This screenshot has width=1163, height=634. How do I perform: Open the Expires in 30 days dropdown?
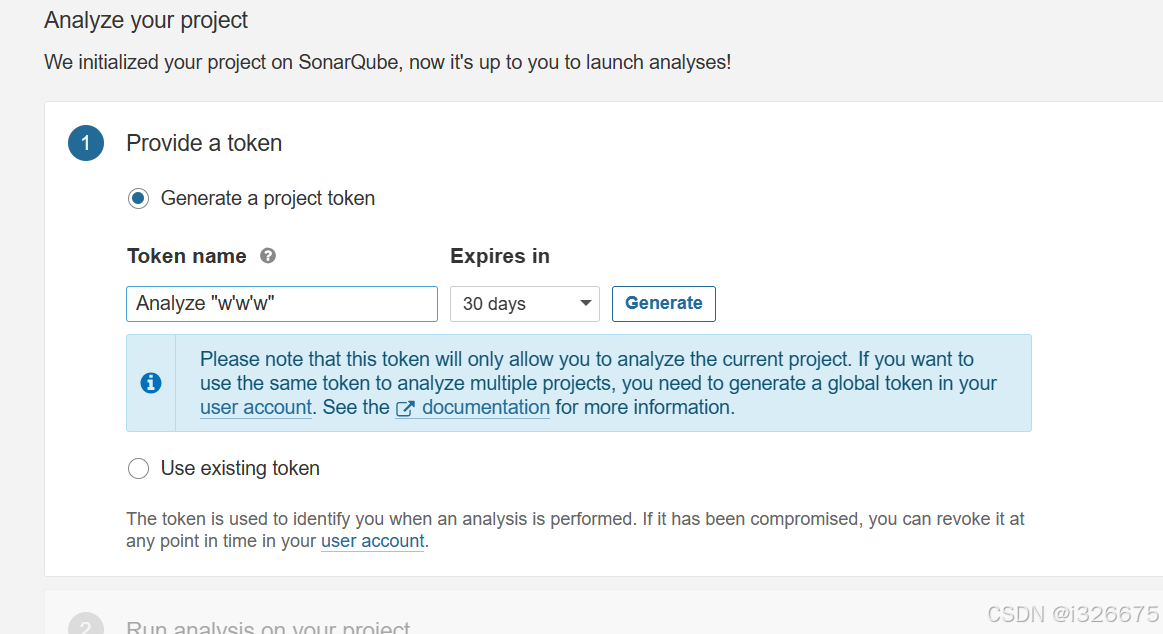(524, 304)
